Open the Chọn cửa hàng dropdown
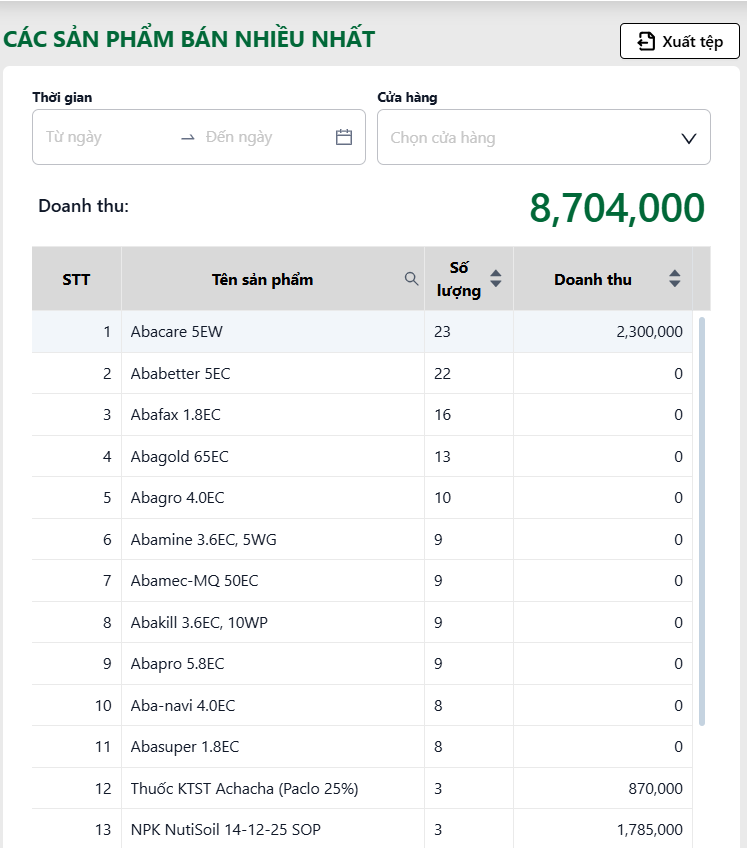The width and height of the screenshot is (747, 848). pos(544,137)
